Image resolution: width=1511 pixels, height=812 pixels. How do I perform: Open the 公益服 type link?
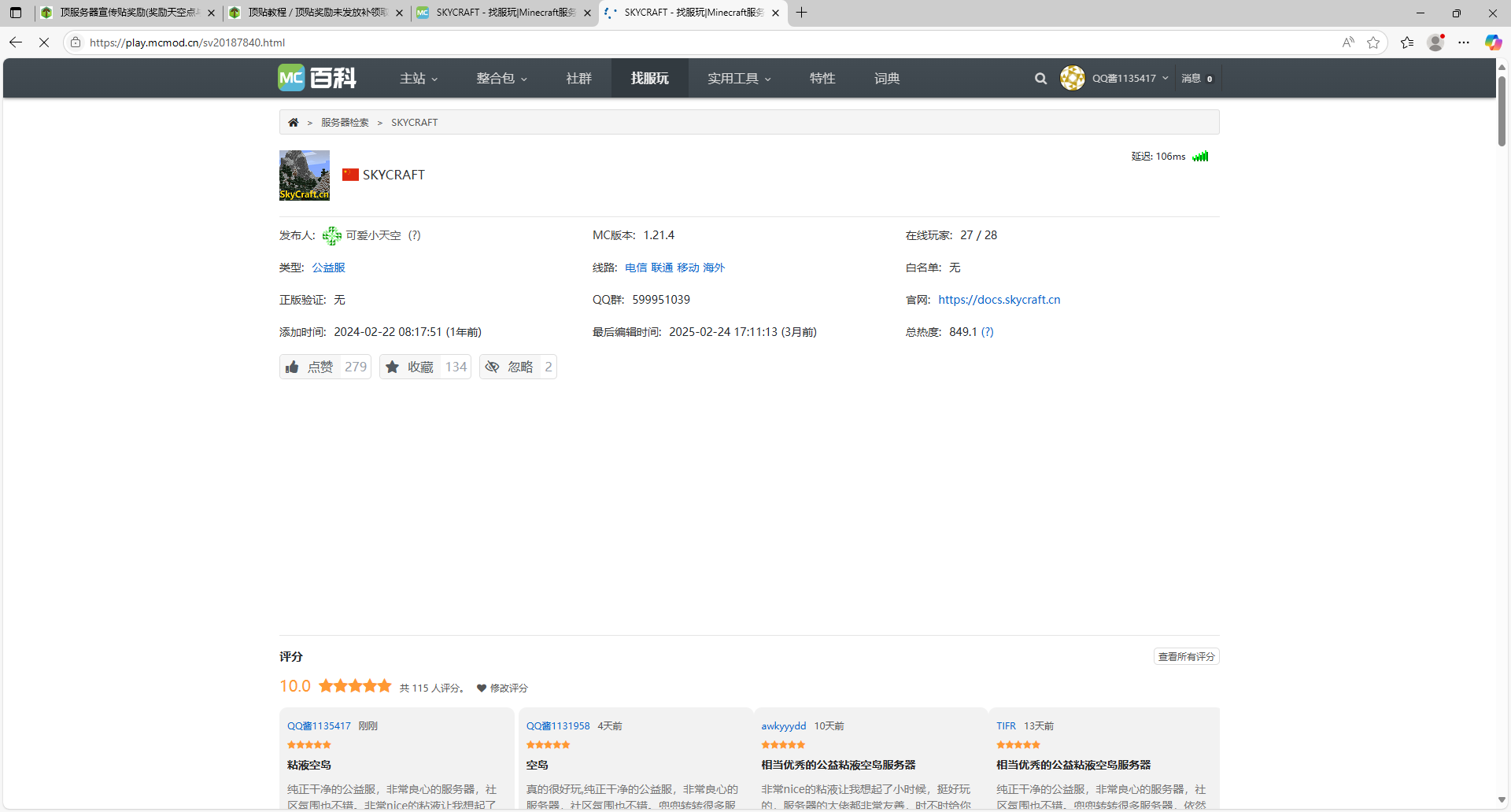(x=328, y=268)
